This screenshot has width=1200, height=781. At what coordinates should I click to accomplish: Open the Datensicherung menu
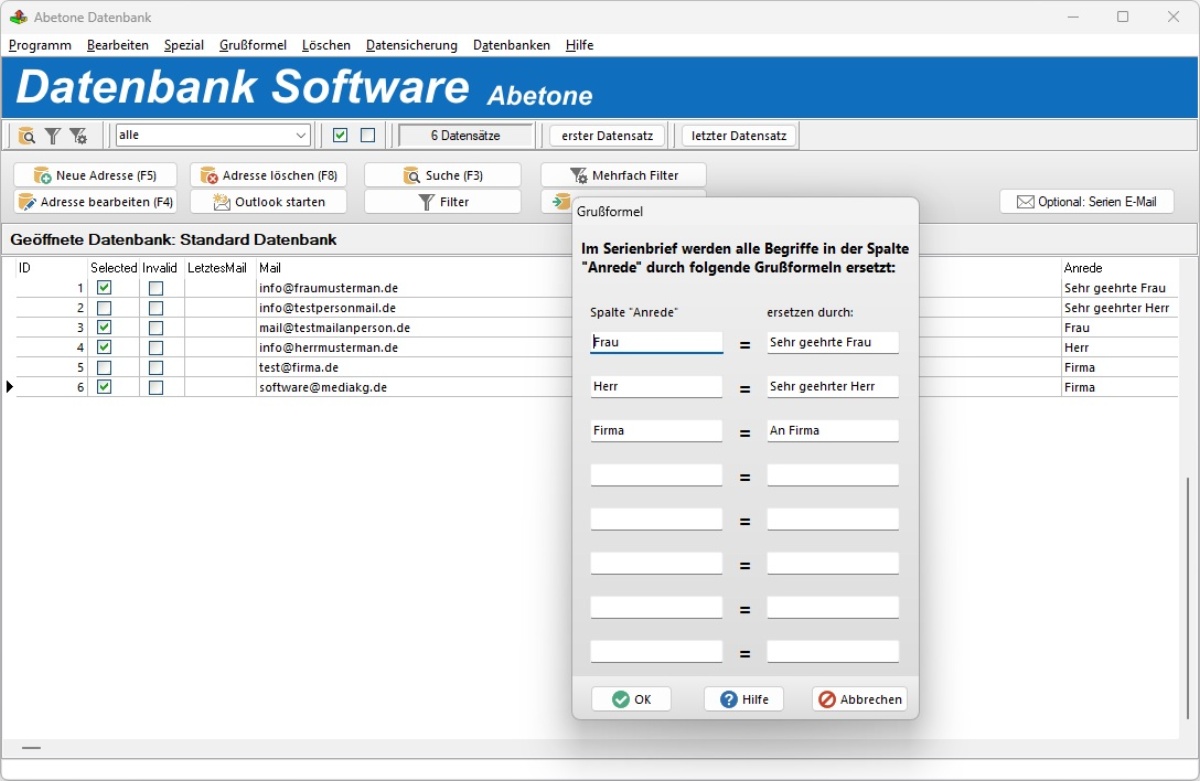[411, 45]
